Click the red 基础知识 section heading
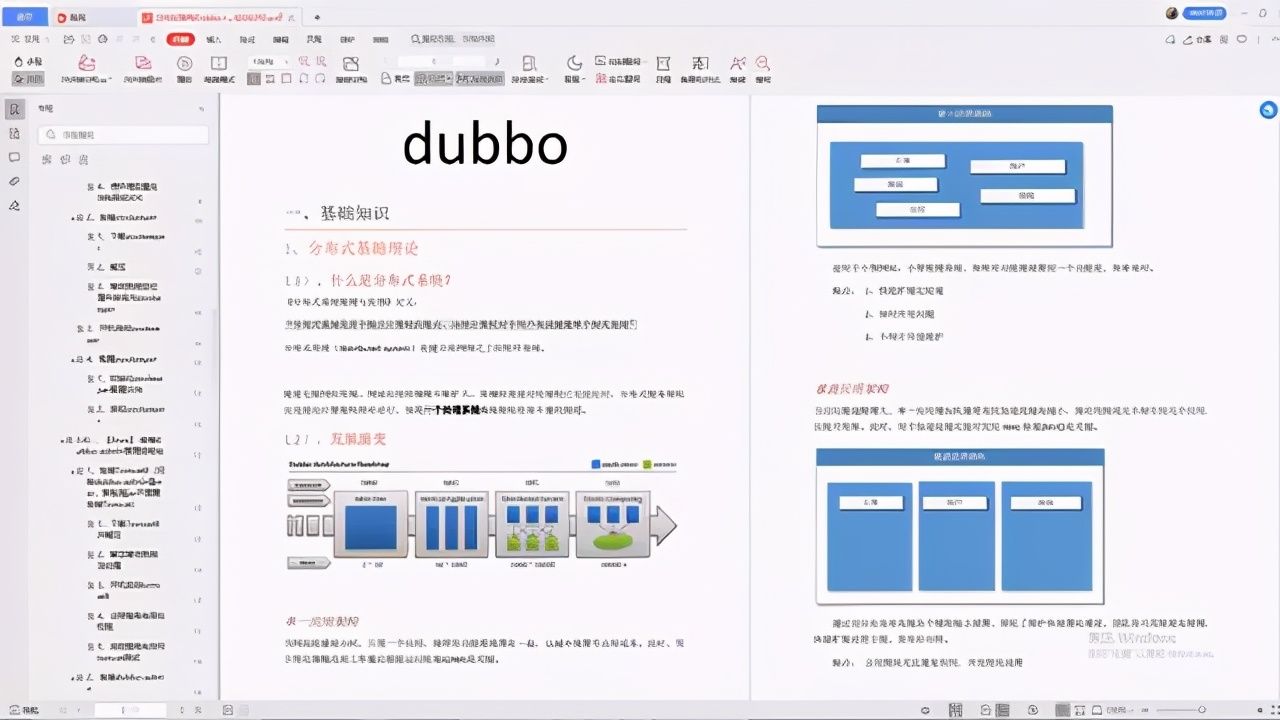This screenshot has height=720, width=1280. [354, 213]
